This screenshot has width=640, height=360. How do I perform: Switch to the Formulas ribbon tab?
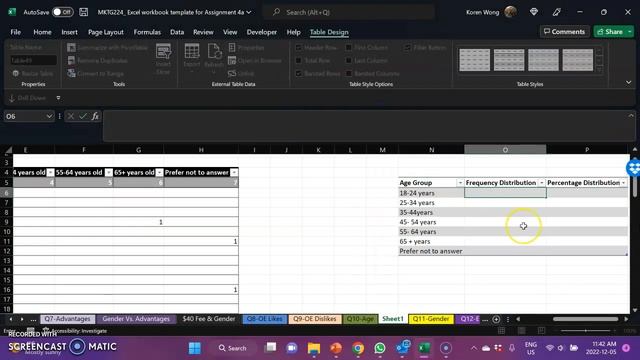[x=147, y=32]
